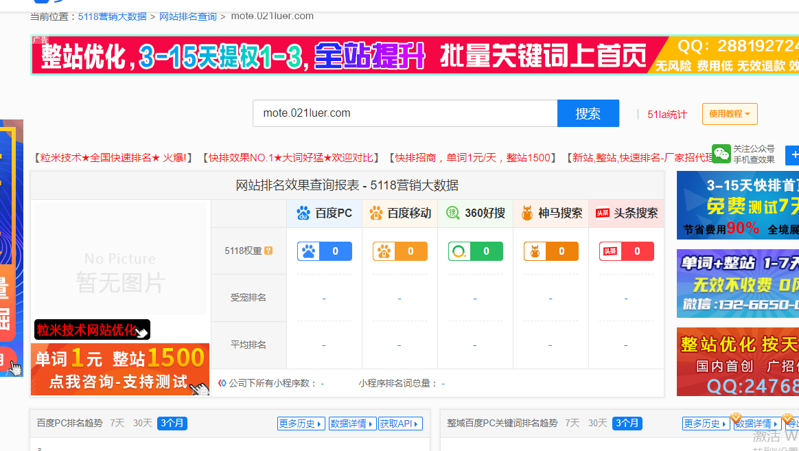Screen dimensions: 799x451
Task: Open 新站,整站,快速排名 ad link
Action: [640, 158]
